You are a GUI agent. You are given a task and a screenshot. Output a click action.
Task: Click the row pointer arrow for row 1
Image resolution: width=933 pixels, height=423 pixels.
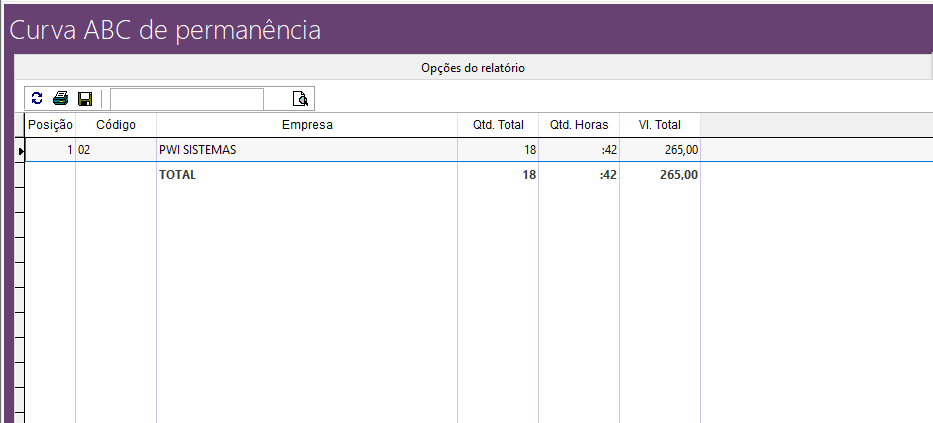click(21, 151)
